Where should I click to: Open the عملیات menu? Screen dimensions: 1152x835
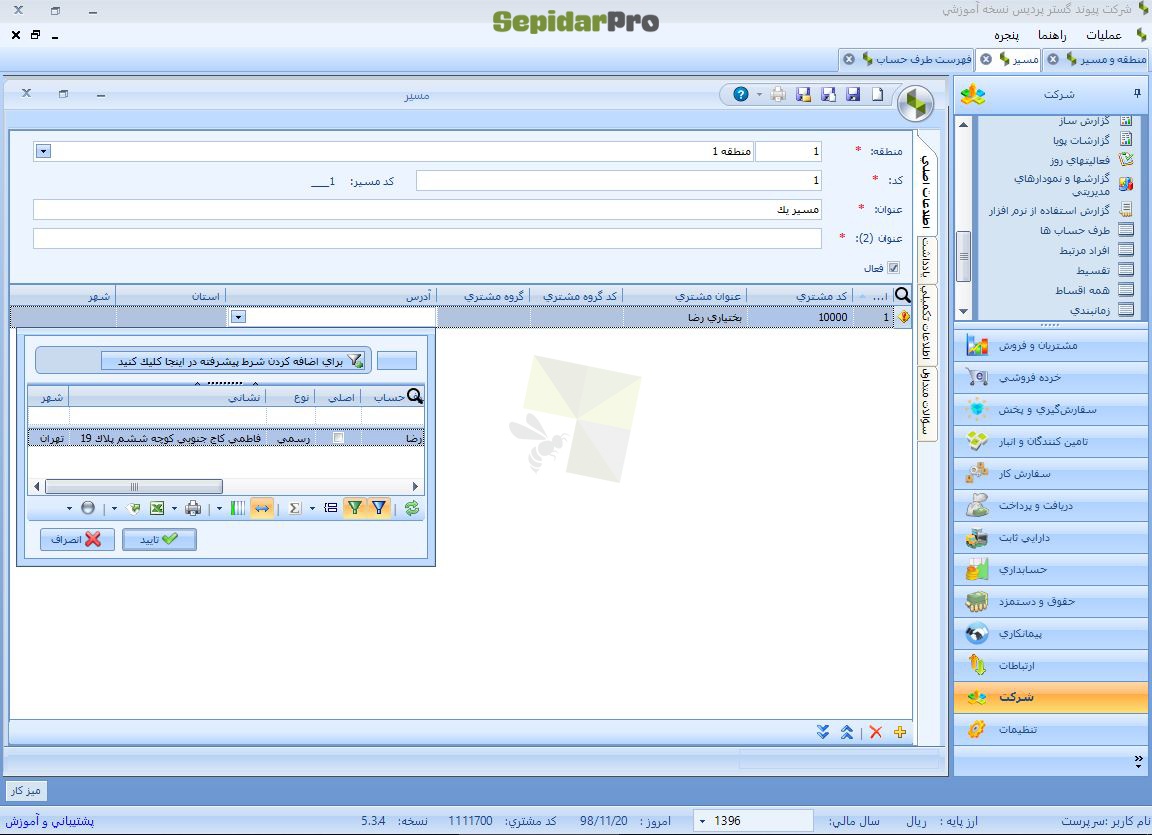click(1104, 35)
